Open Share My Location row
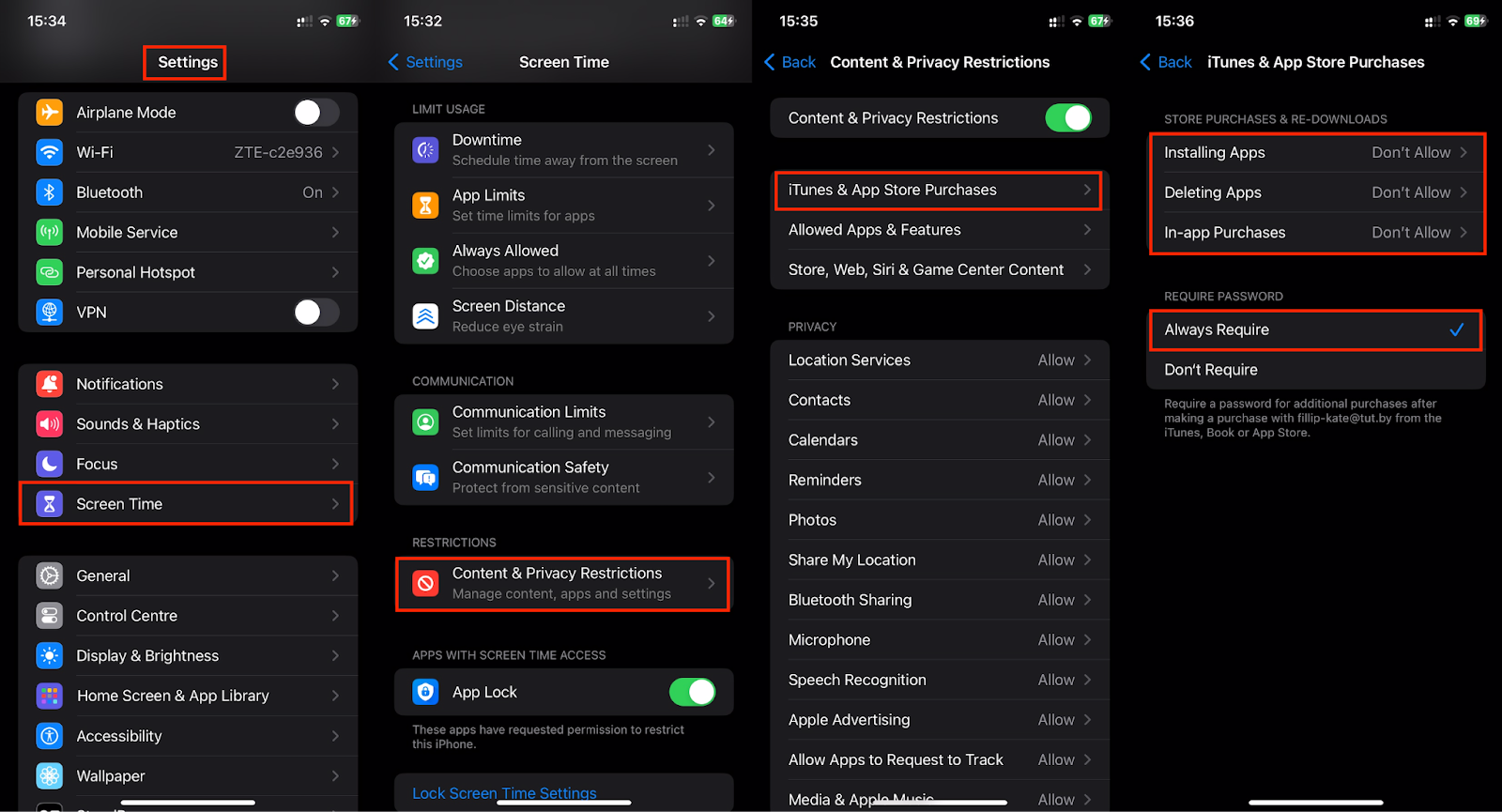This screenshot has height=812, width=1502. coord(940,559)
